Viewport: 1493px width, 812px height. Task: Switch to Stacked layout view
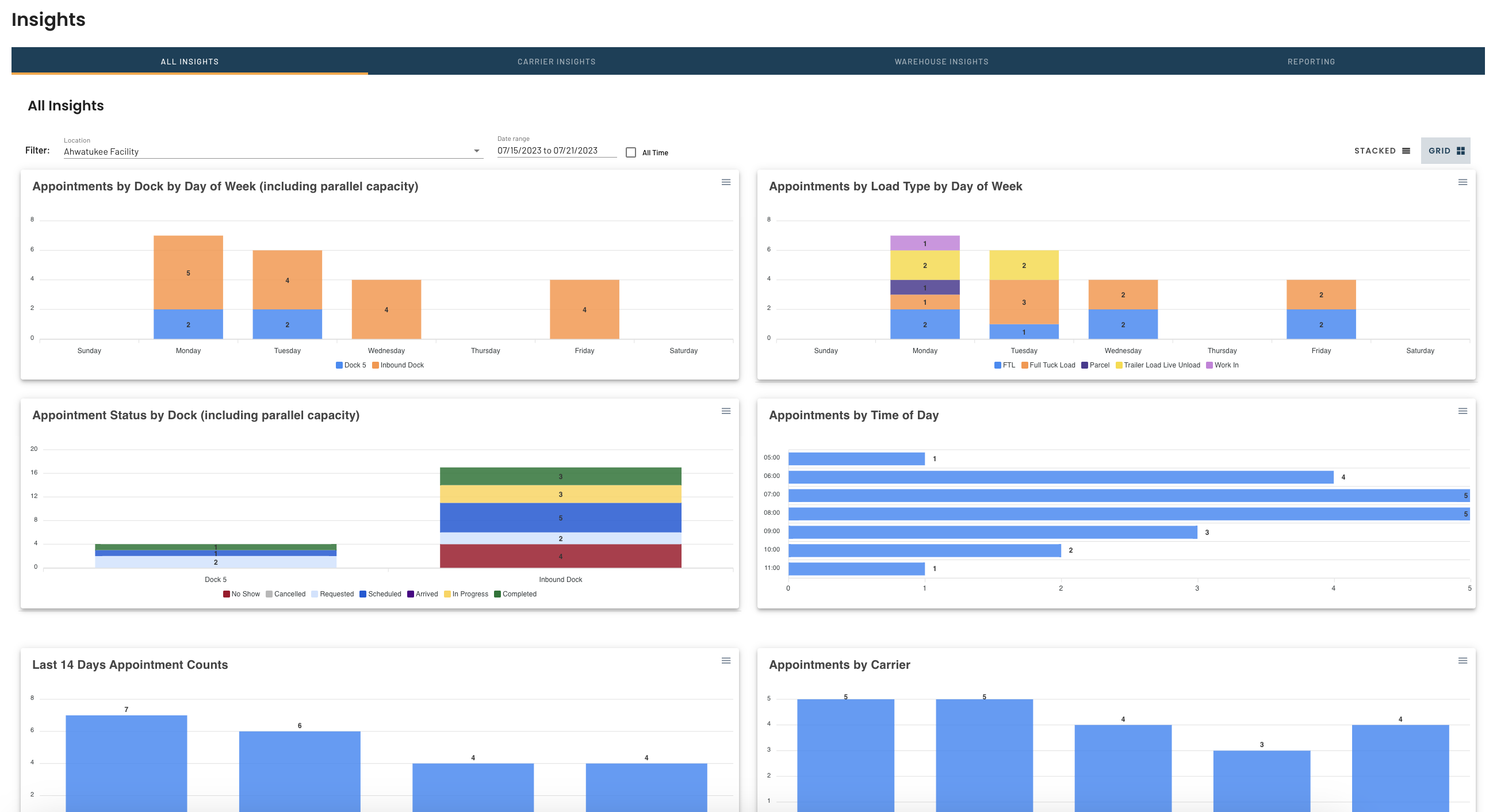pyautogui.click(x=1382, y=151)
